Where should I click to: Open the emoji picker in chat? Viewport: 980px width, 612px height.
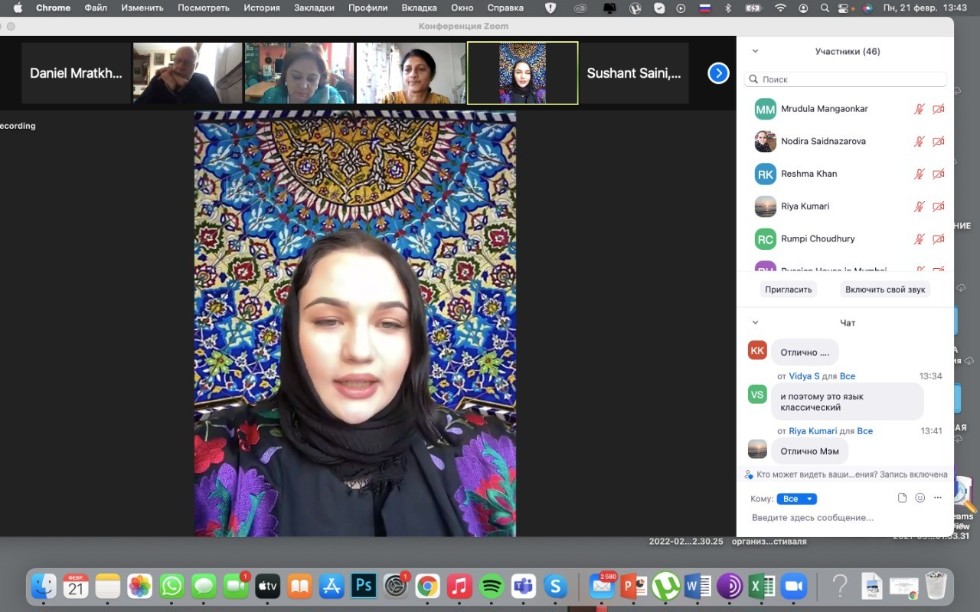point(920,498)
